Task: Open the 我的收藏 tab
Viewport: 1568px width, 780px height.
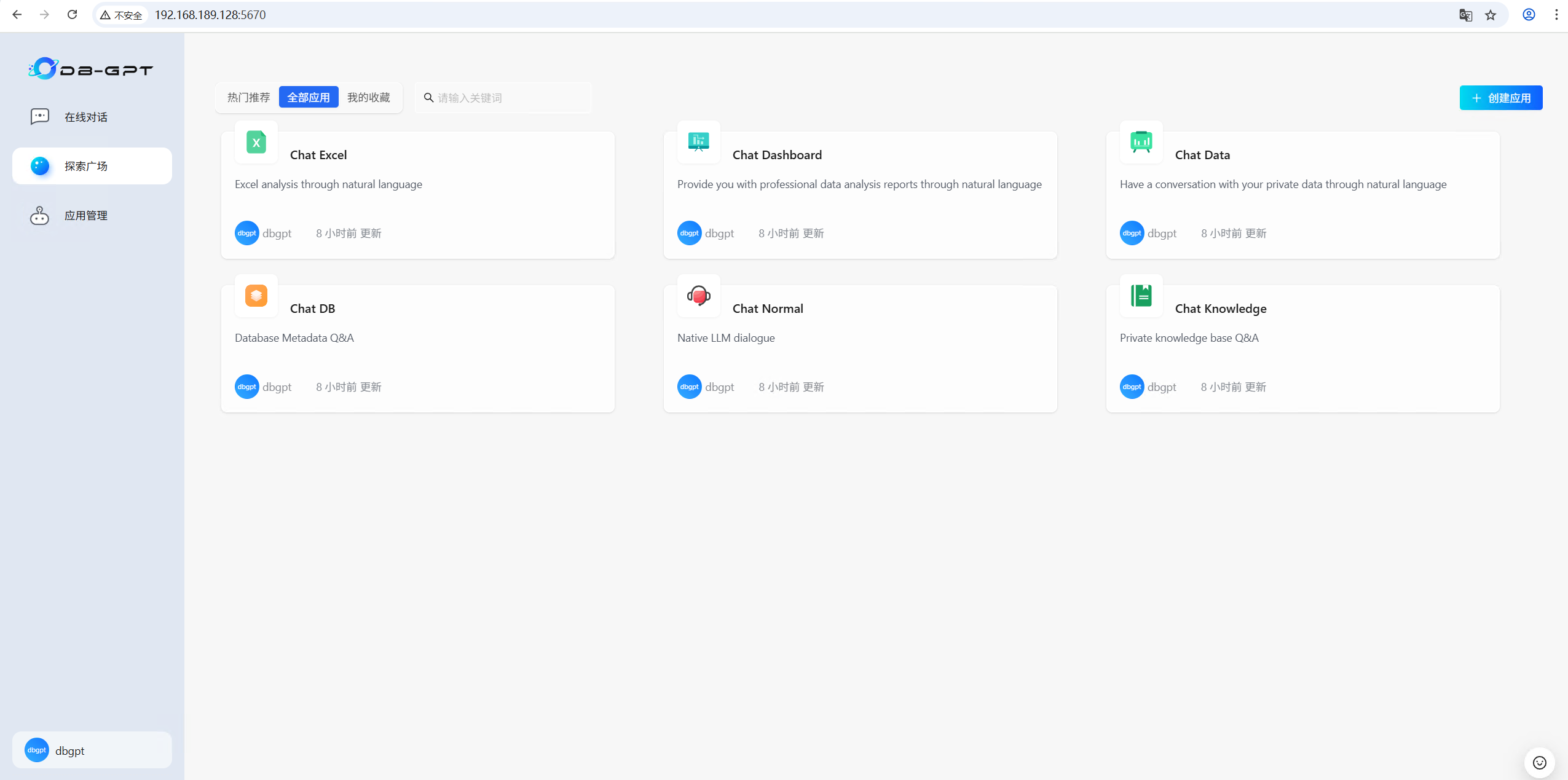Action: click(x=368, y=98)
